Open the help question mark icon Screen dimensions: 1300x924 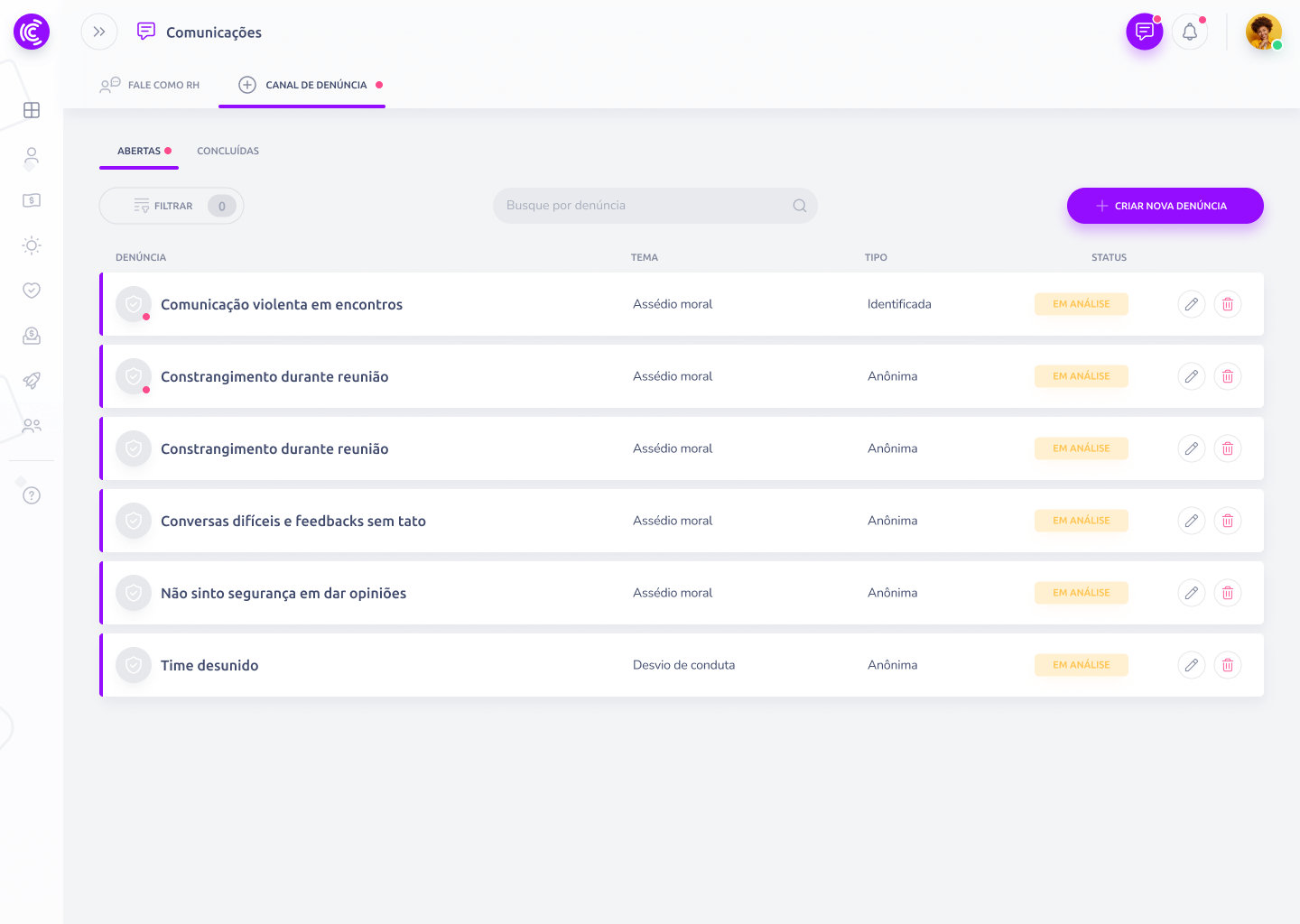point(32,495)
